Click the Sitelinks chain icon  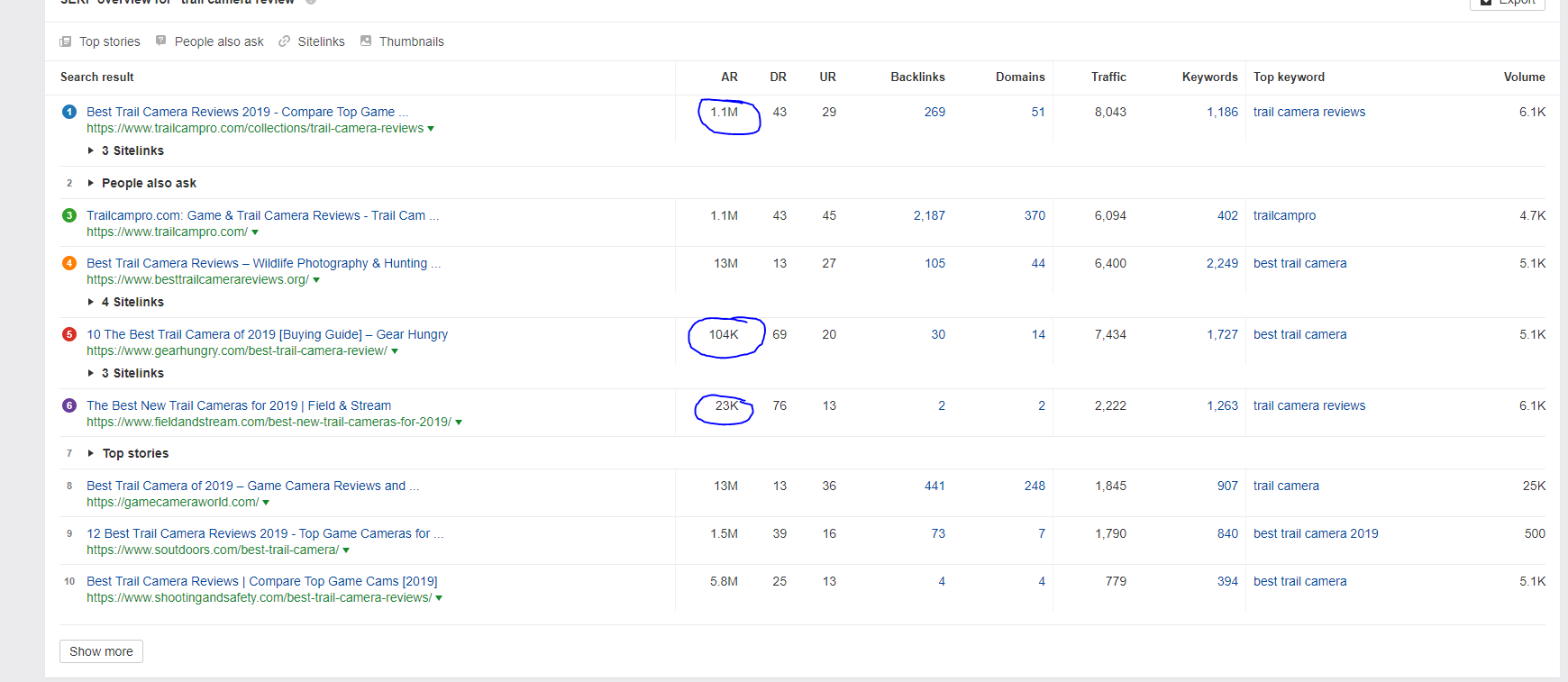[285, 41]
